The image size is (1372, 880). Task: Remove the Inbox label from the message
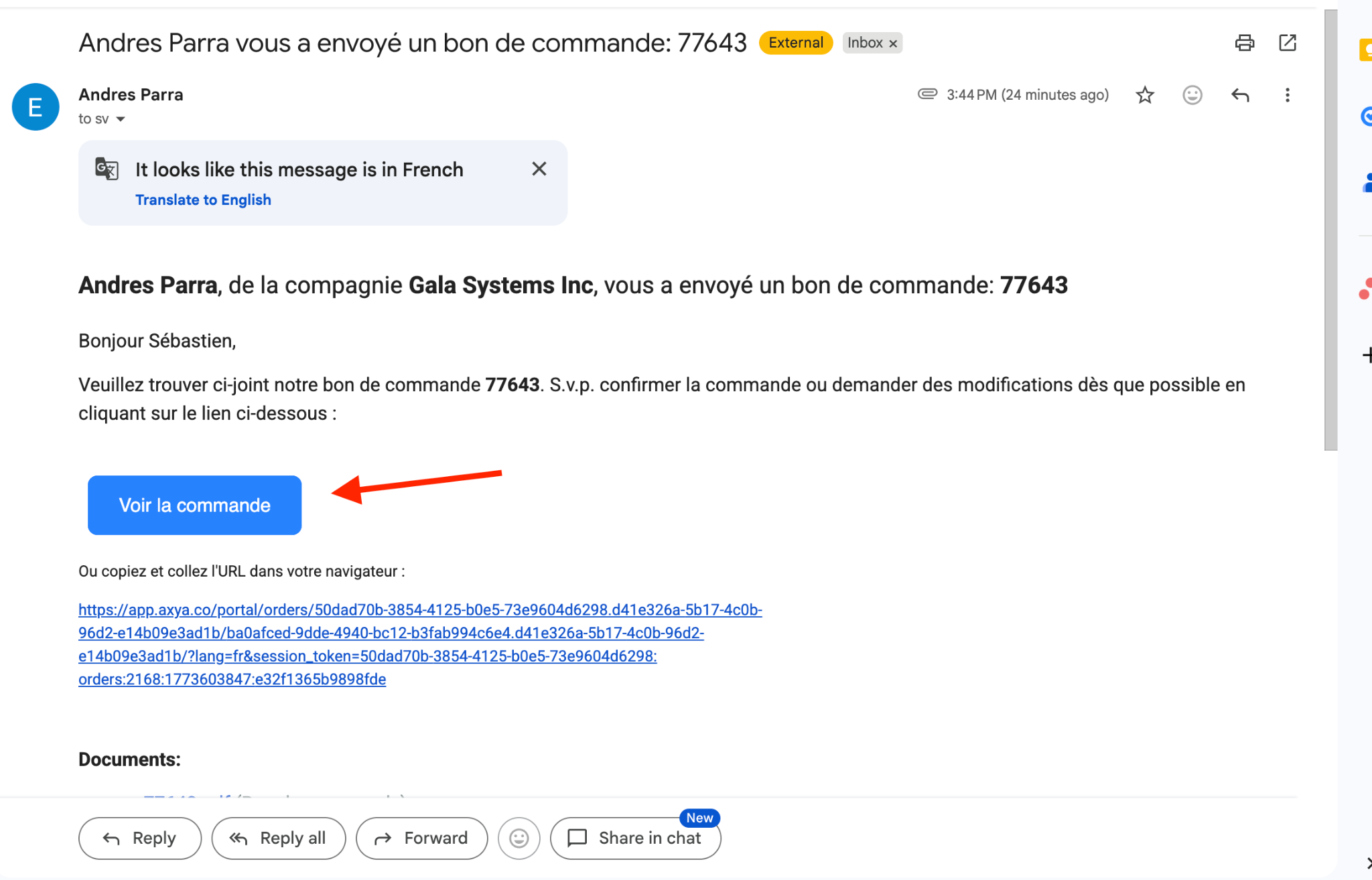click(x=893, y=43)
